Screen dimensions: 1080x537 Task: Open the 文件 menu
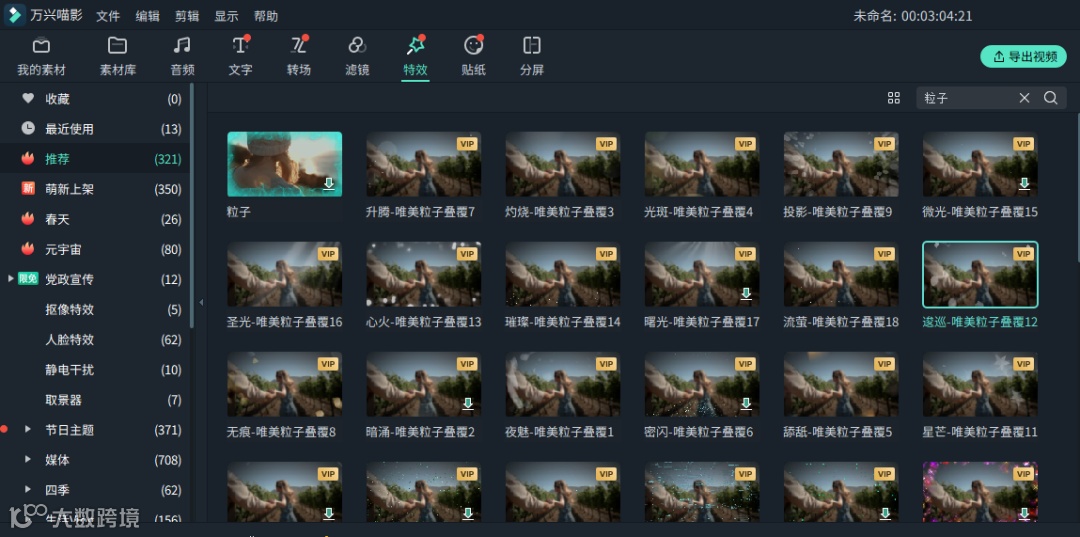point(108,16)
